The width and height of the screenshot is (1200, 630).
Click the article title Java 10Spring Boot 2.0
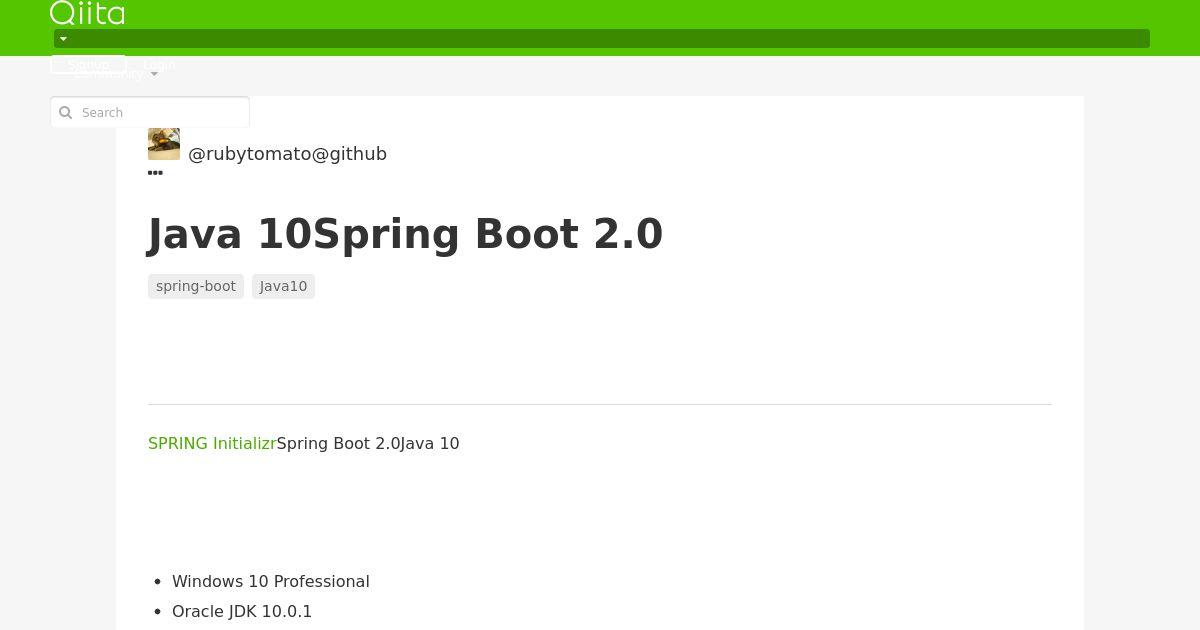[405, 234]
